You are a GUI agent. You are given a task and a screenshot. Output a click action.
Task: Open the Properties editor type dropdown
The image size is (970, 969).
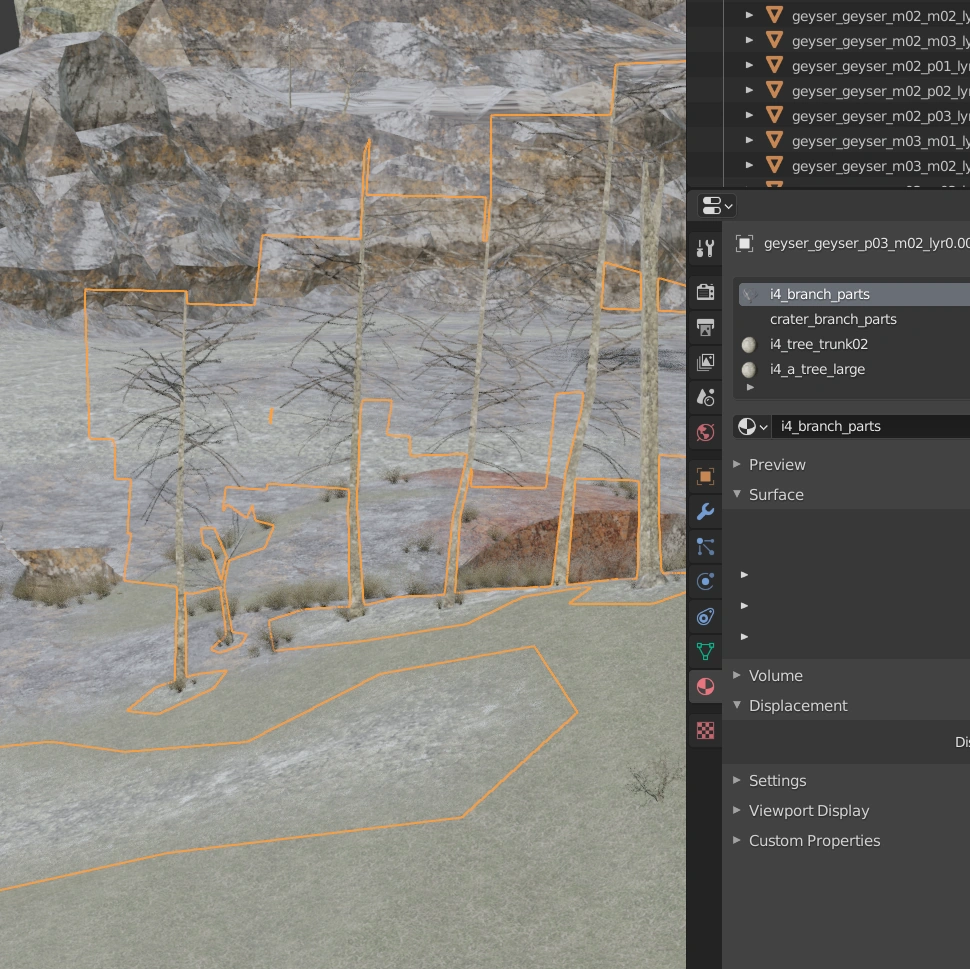coord(716,206)
